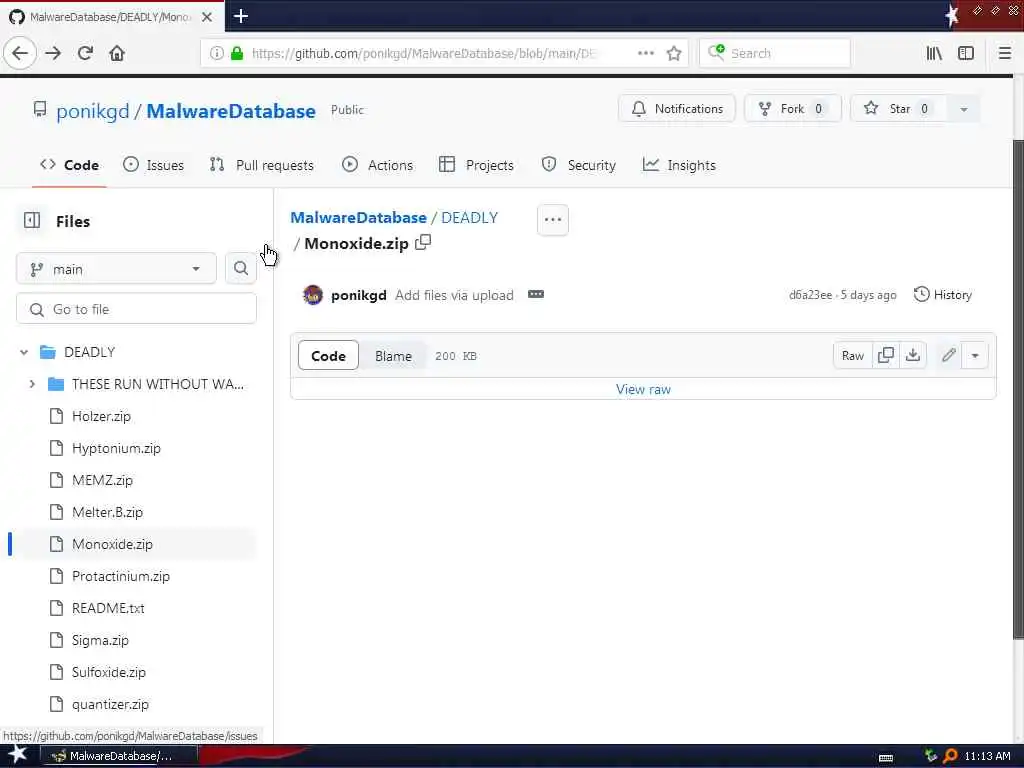Expand the commit message ellipsis
Screen dimensions: 1024x768
click(536, 295)
